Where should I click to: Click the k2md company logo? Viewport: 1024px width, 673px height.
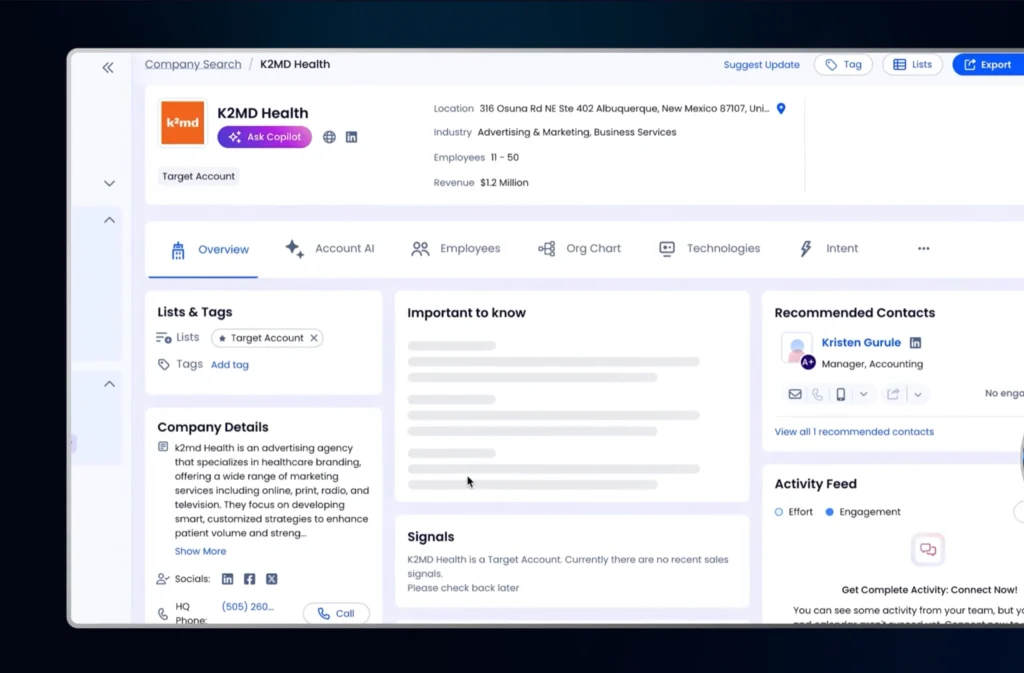tap(183, 123)
